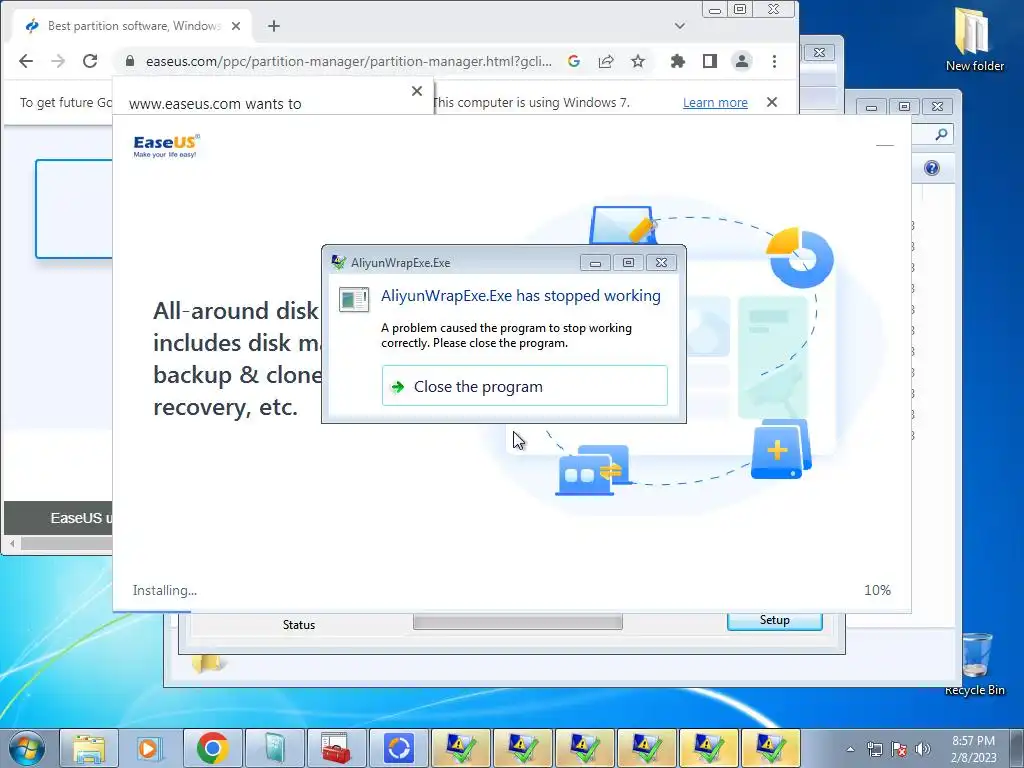Click Close the program button

(524, 386)
